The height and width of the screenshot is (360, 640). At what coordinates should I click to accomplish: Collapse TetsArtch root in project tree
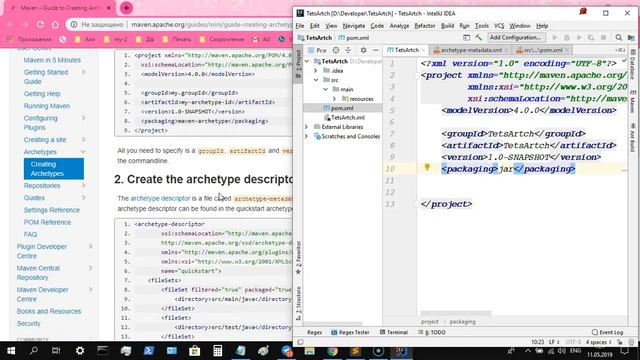307,61
